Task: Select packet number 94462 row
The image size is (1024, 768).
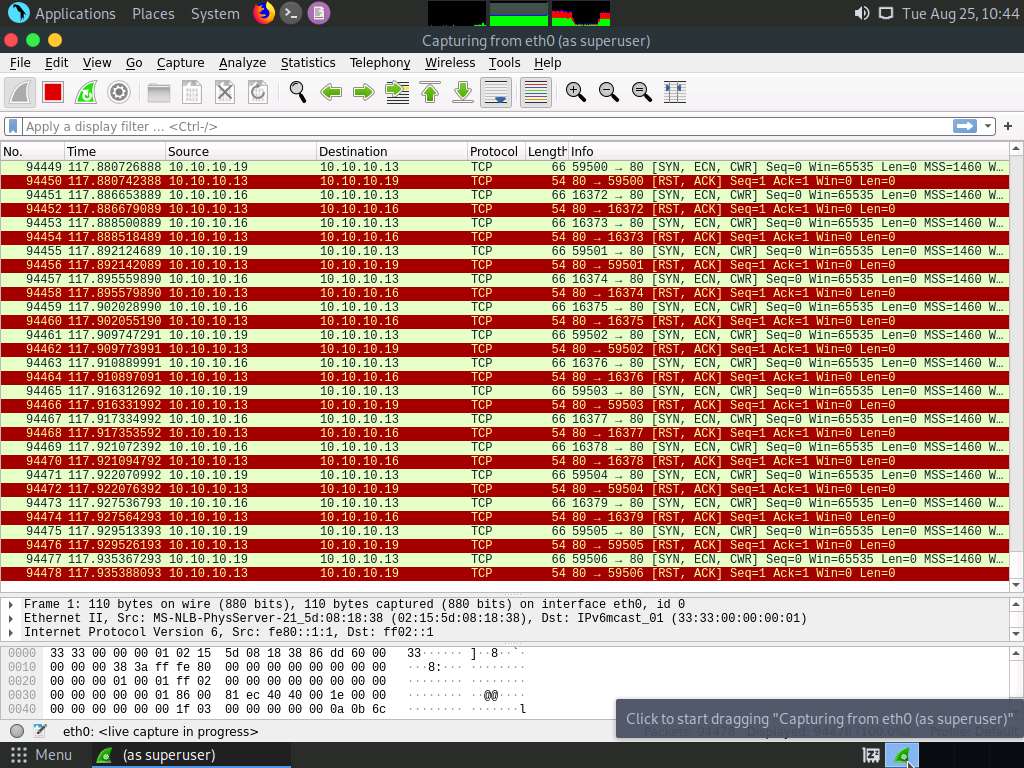Action: 505,349
